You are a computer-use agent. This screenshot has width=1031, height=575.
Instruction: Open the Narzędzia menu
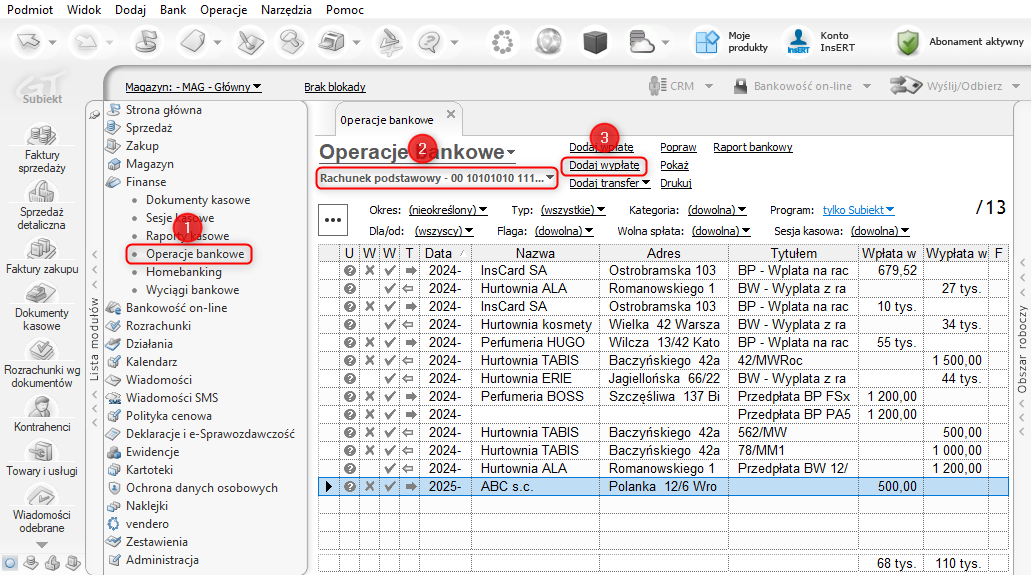tap(288, 9)
